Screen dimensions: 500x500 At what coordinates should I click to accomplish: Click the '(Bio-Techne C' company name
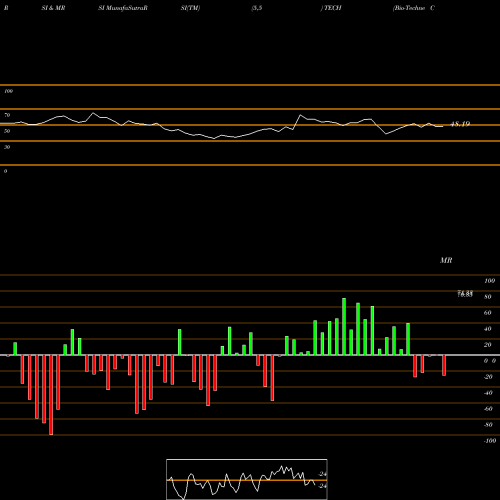[x=414, y=8]
